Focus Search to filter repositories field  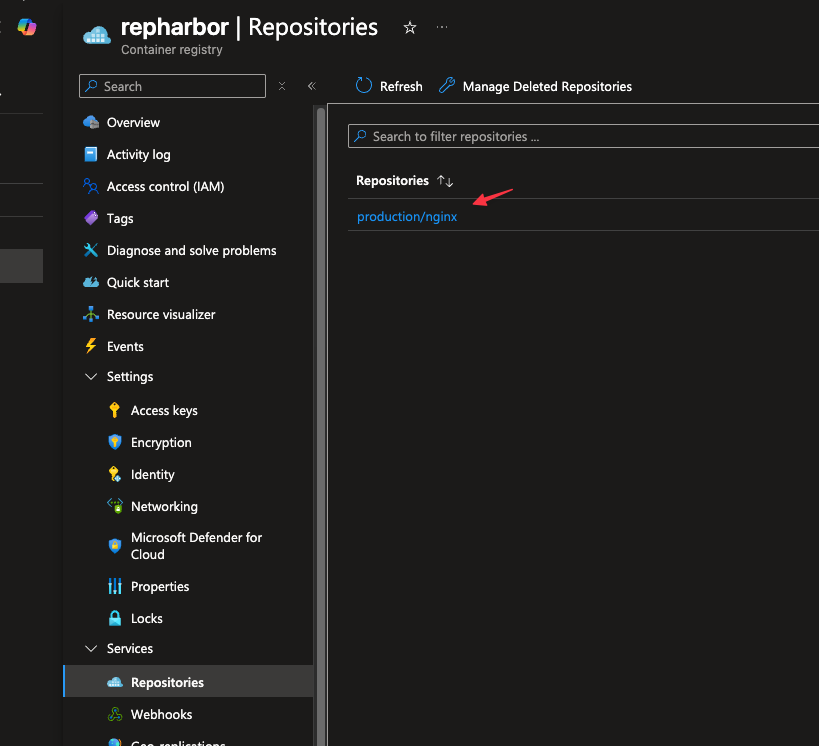coord(583,136)
